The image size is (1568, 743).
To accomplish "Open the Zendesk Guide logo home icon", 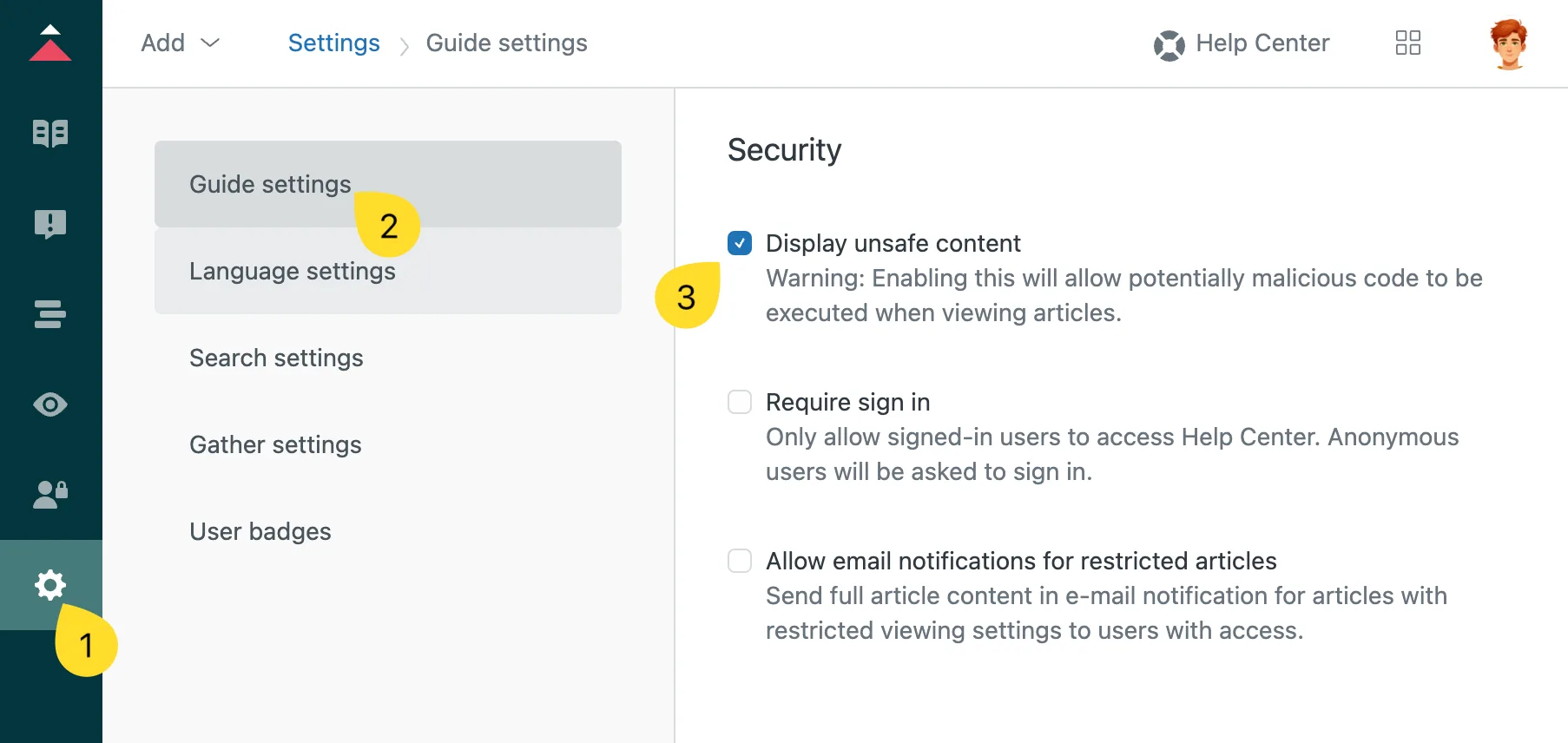I will tap(50, 43).
